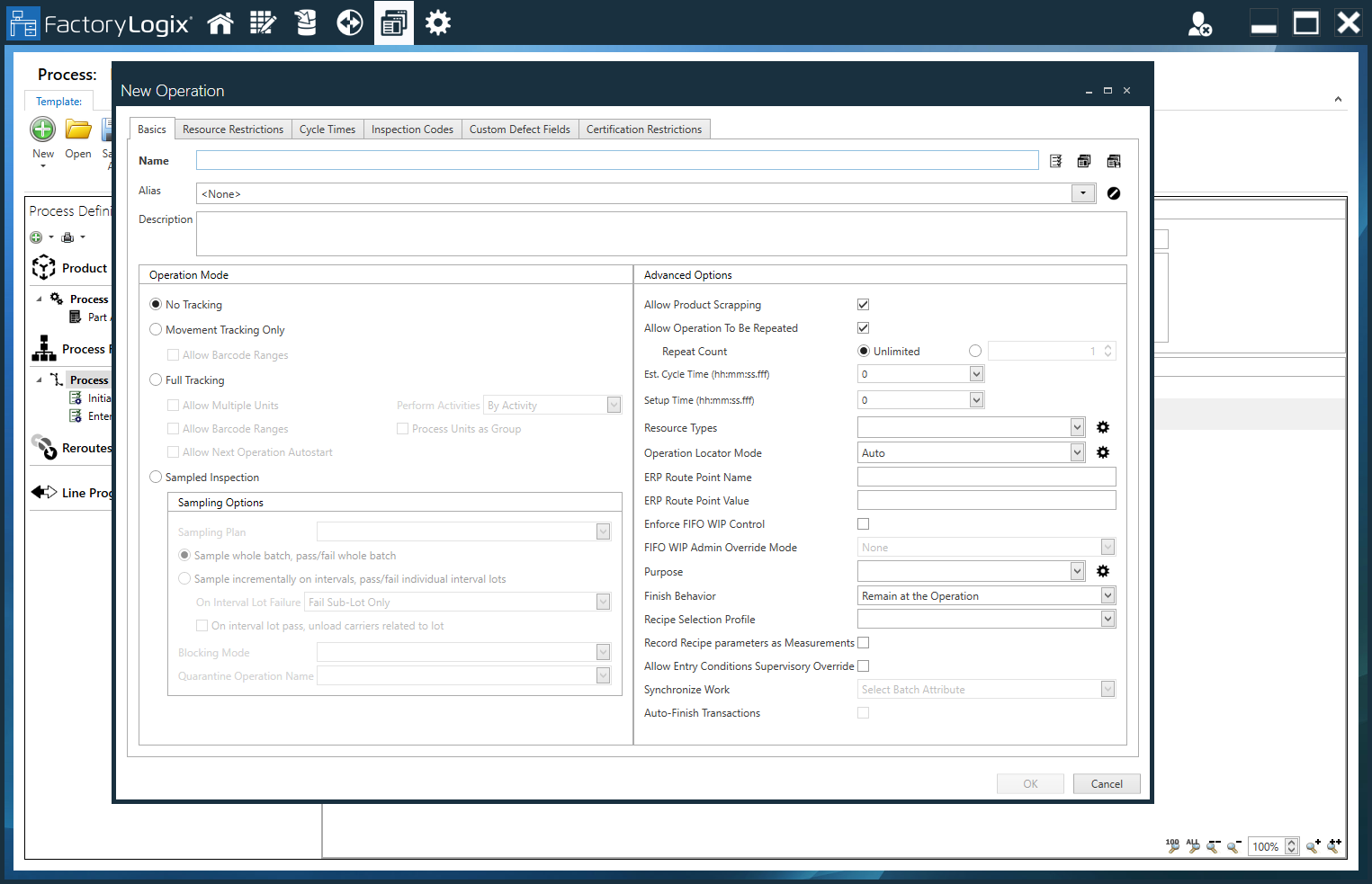
Task: Open the Alias dropdown arrow
Action: tap(1082, 192)
